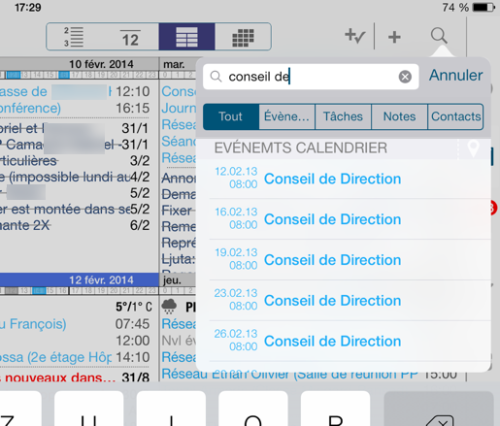Select the week view grid icon
Image resolution: width=500 pixels, height=426 pixels.
click(x=187, y=37)
